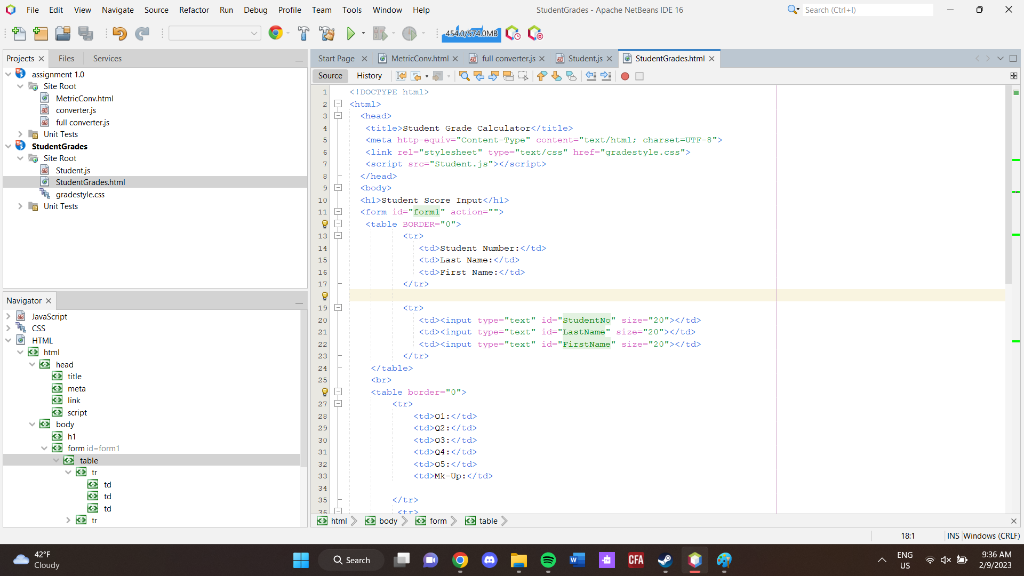Toggle bookmark icon in editor toolbar

point(572,76)
